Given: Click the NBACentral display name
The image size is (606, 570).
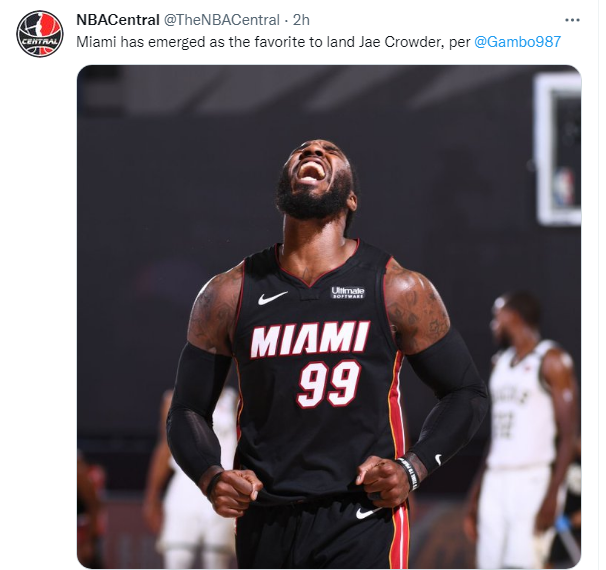Looking at the screenshot, I should pyautogui.click(x=118, y=20).
